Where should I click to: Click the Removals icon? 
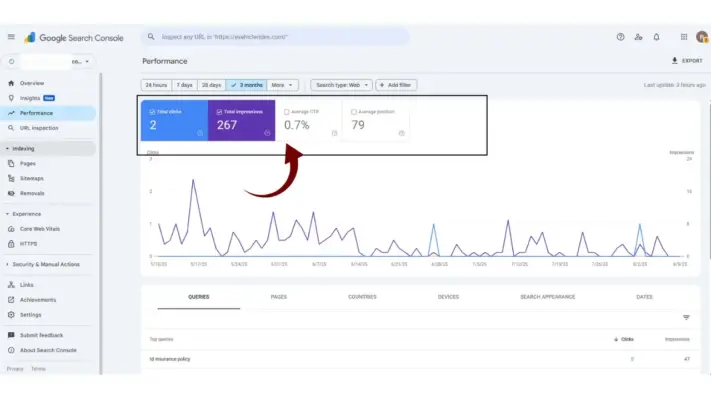[x=11, y=193]
